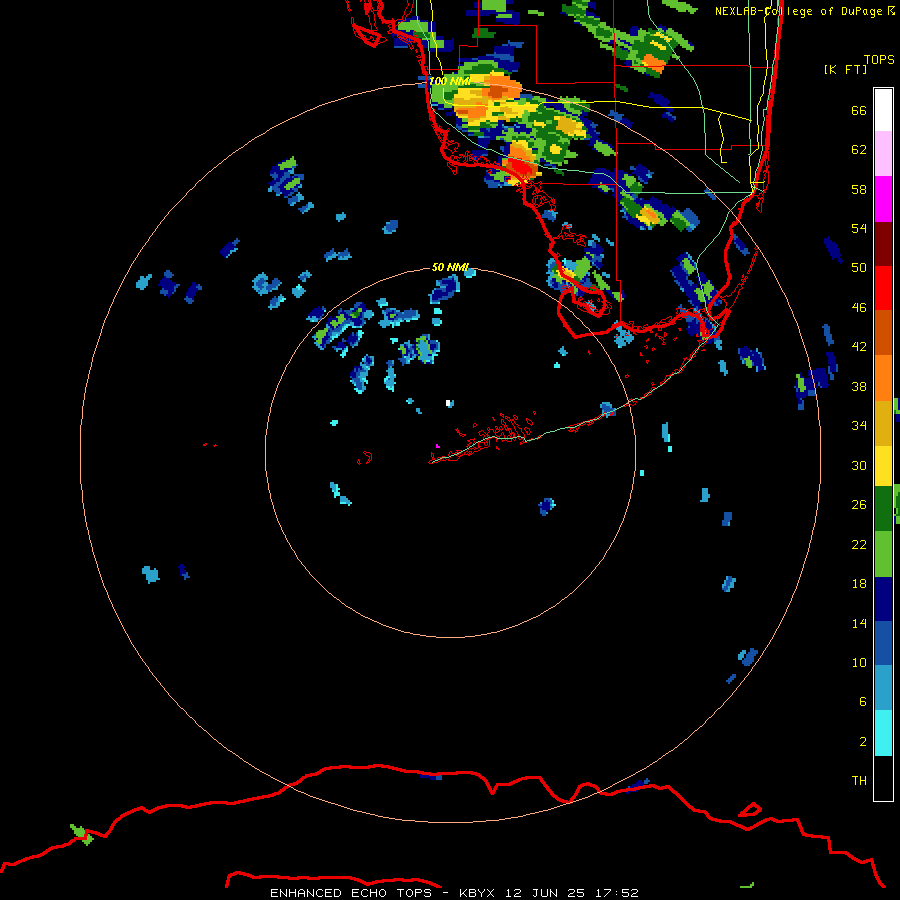
Task: Click the 58 legend value
Action: pos(859,189)
